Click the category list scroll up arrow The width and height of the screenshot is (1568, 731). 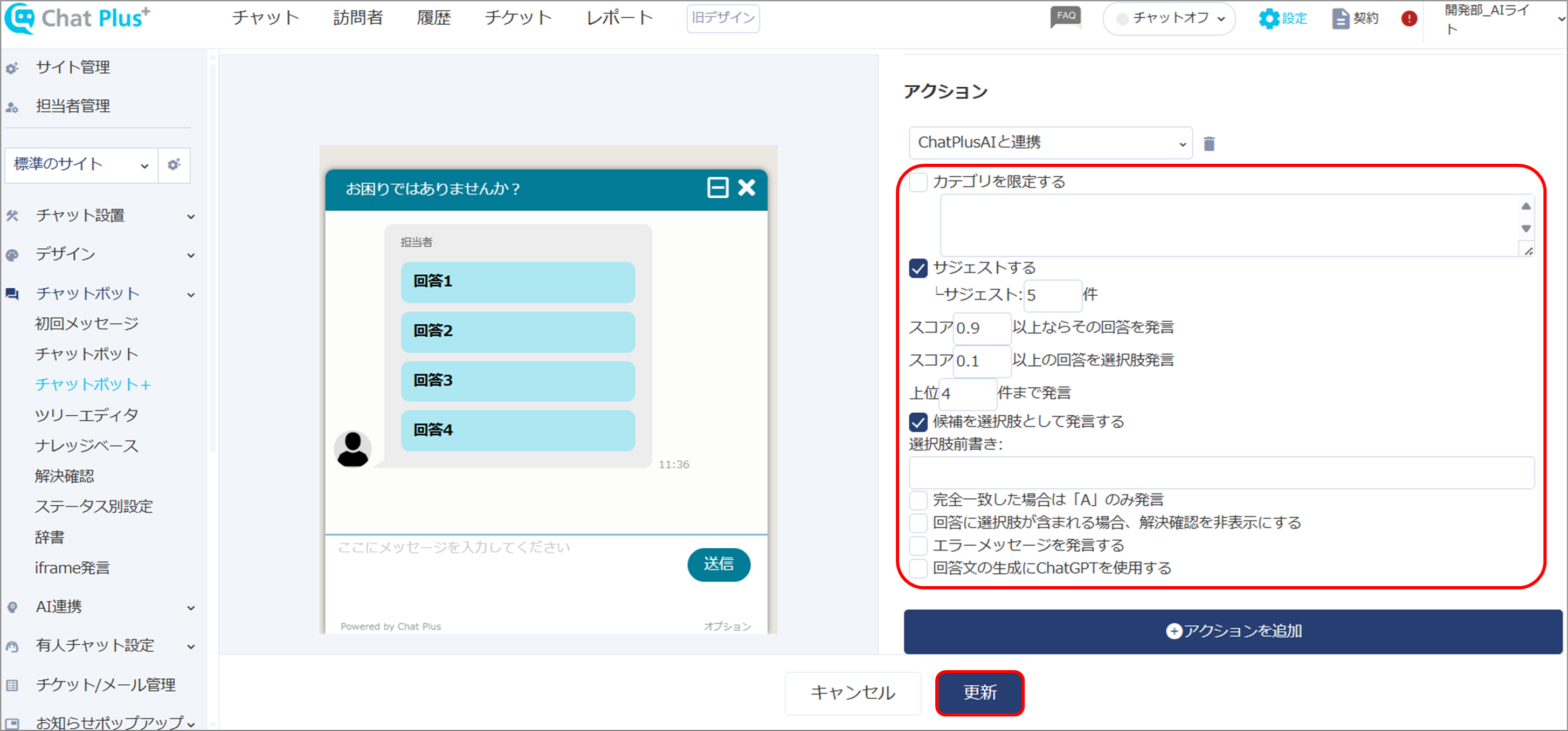point(1525,207)
